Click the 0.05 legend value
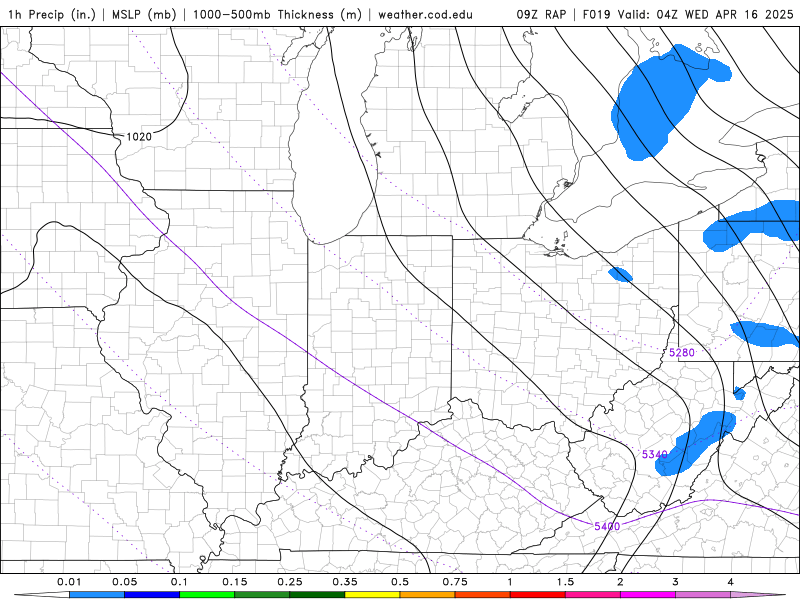This screenshot has width=800, height=600. pyautogui.click(x=124, y=582)
